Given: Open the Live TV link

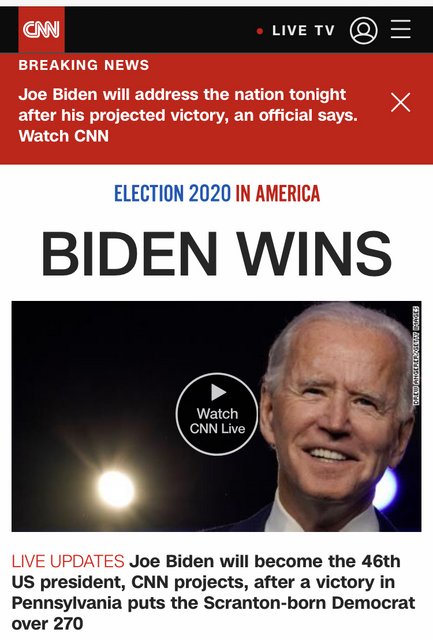Looking at the screenshot, I should point(303,31).
